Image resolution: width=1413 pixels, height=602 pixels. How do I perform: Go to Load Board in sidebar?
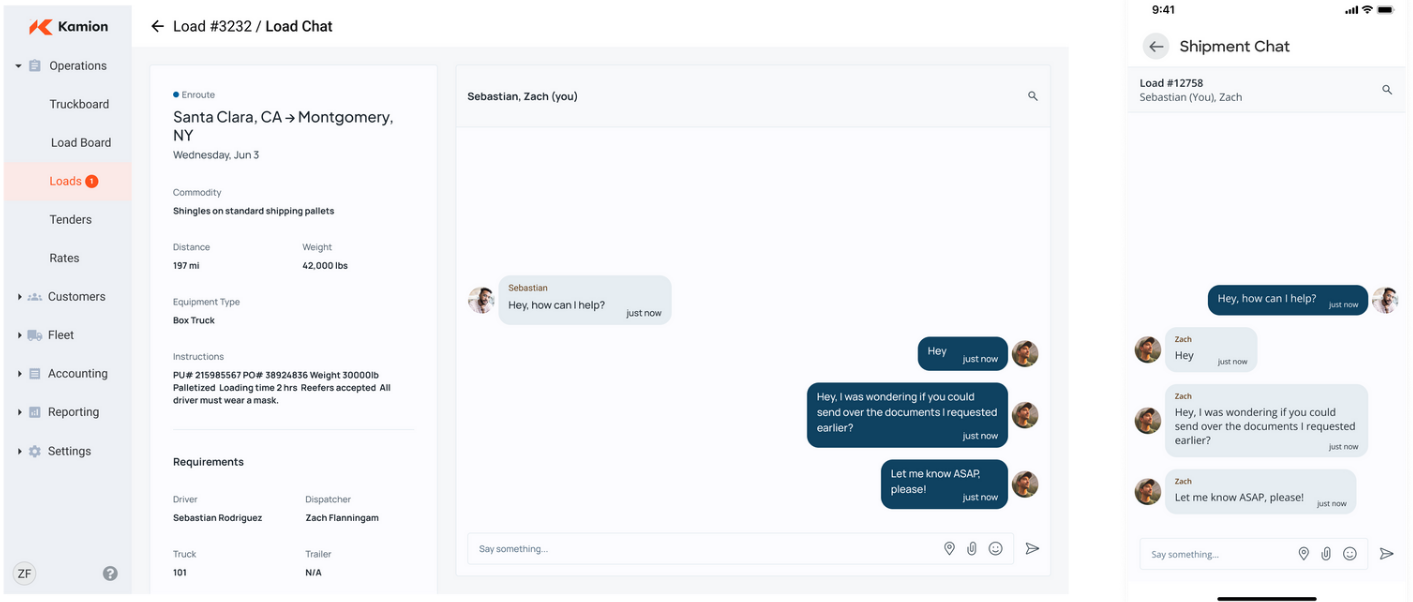81,143
